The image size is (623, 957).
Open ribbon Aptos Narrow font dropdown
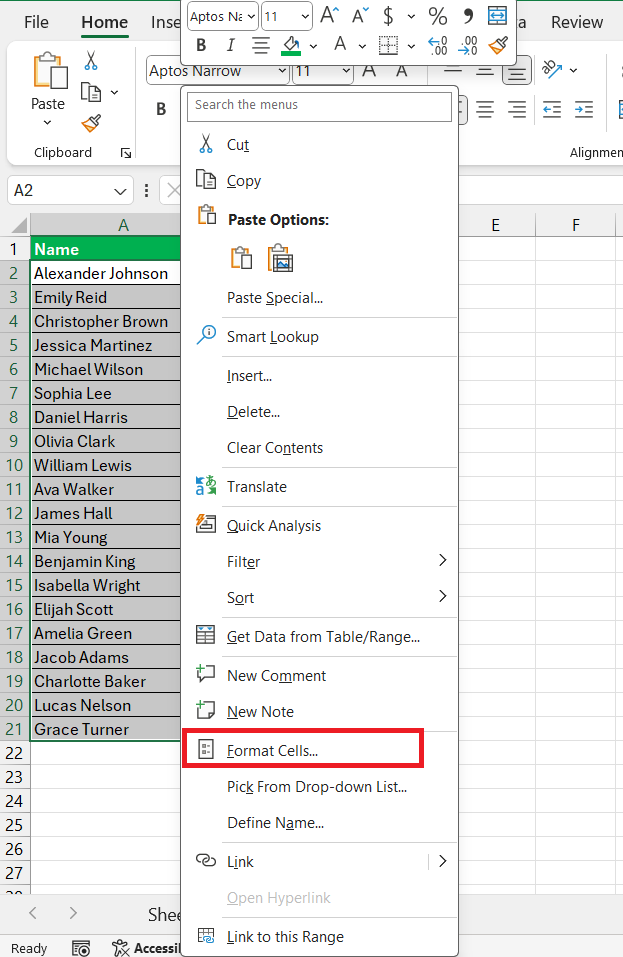click(282, 71)
